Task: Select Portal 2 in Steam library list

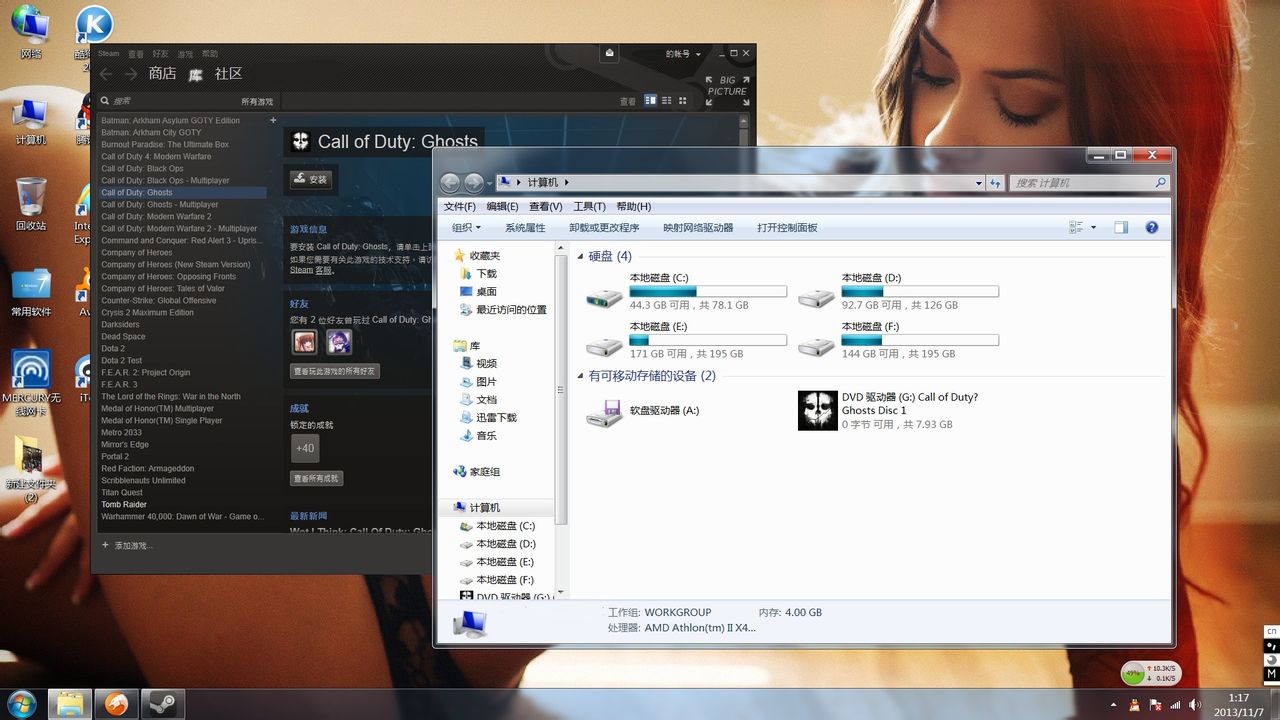Action: pos(114,457)
